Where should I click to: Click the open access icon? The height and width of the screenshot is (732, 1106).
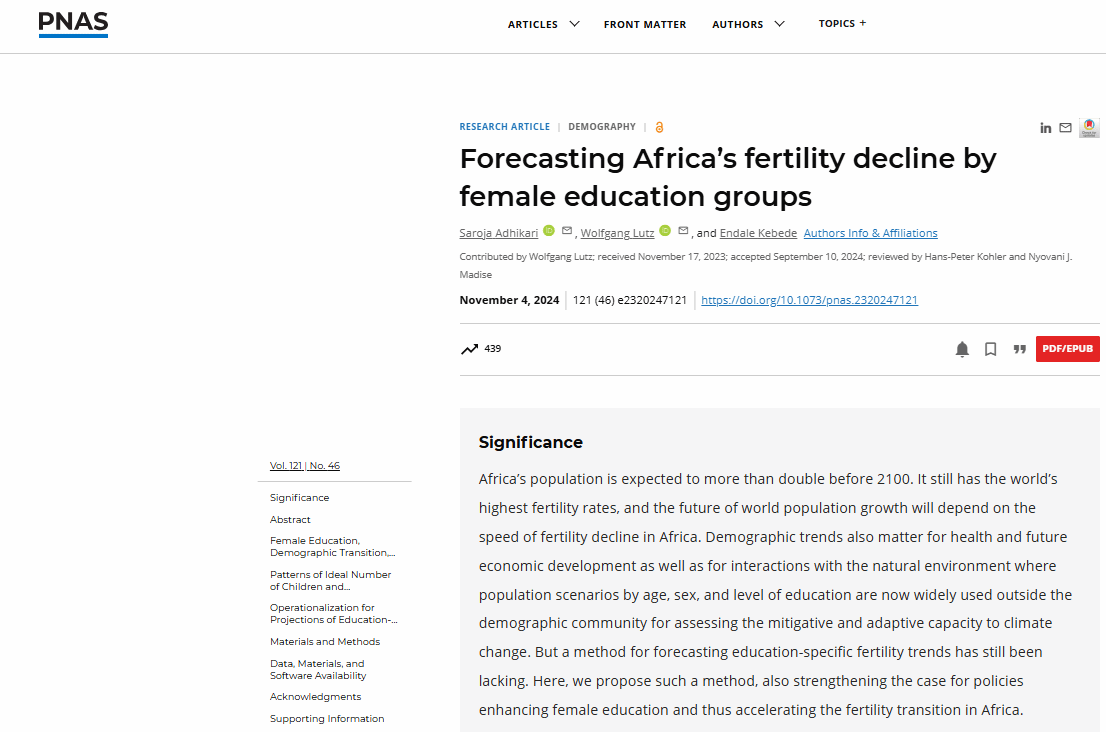tap(659, 127)
